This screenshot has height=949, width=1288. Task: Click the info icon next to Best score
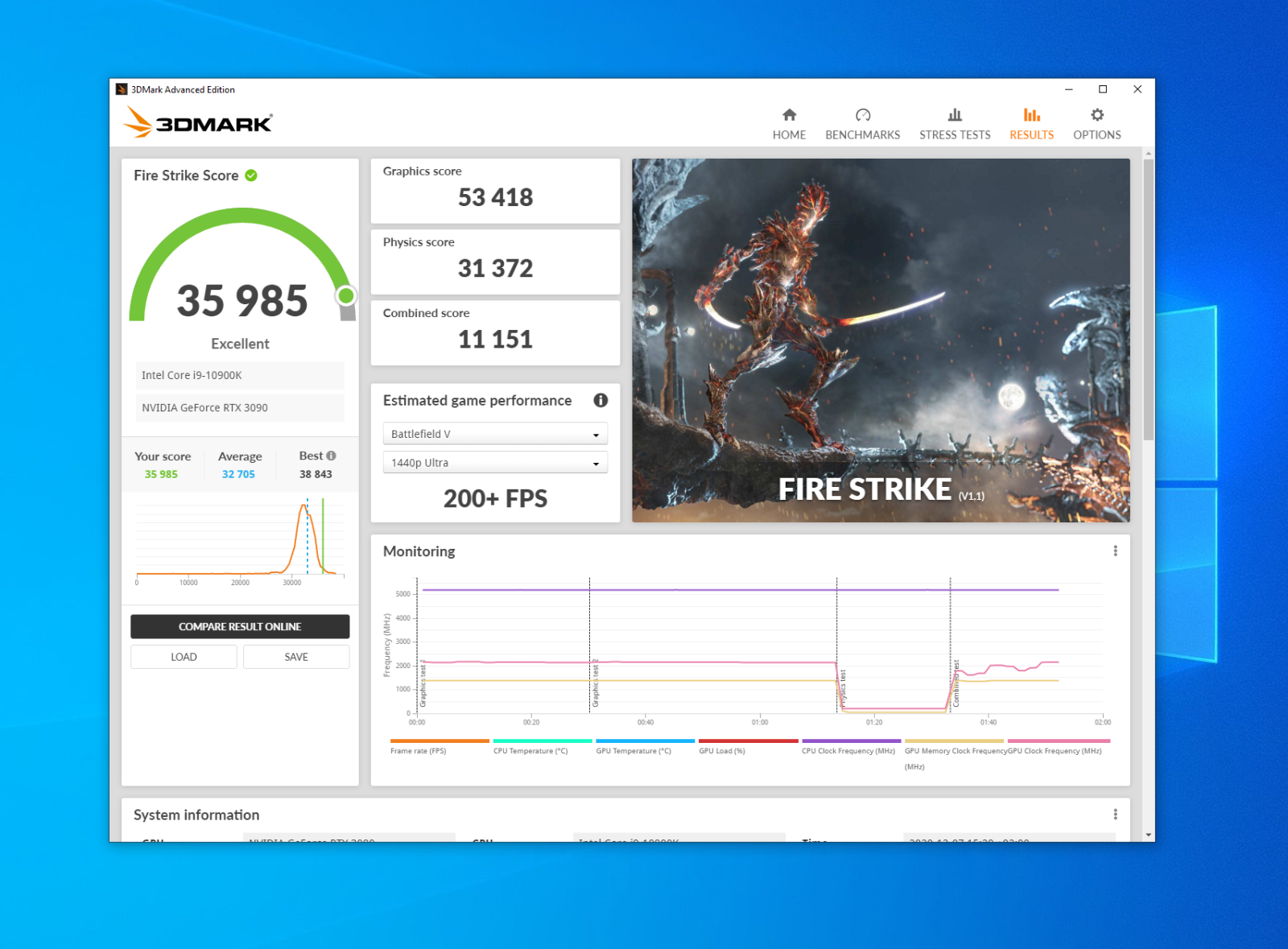[x=331, y=456]
